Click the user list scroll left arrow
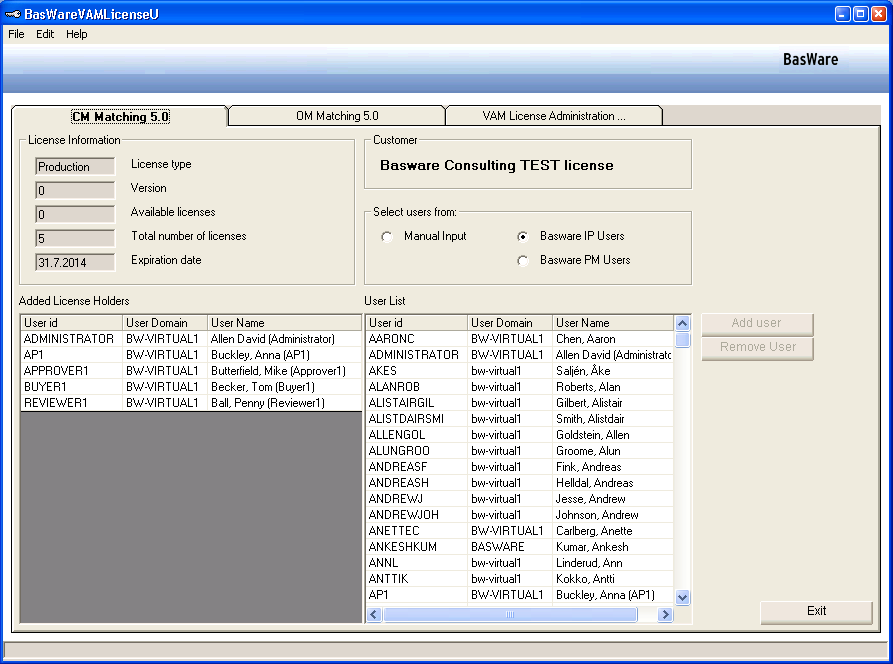The image size is (893, 664). (374, 614)
